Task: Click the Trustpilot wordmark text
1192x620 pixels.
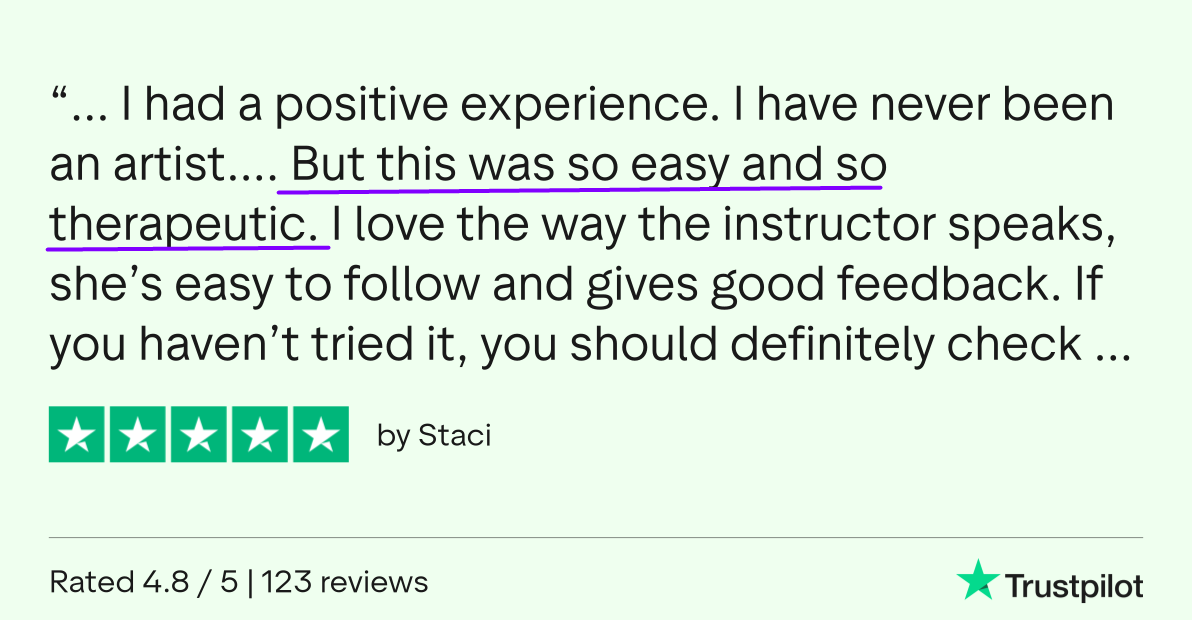Action: pos(1074,587)
